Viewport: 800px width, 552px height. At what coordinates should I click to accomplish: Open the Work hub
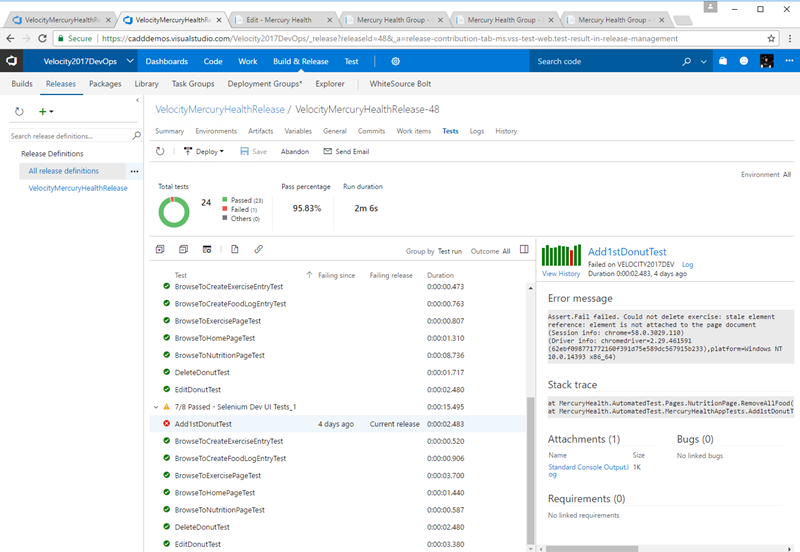click(247, 61)
